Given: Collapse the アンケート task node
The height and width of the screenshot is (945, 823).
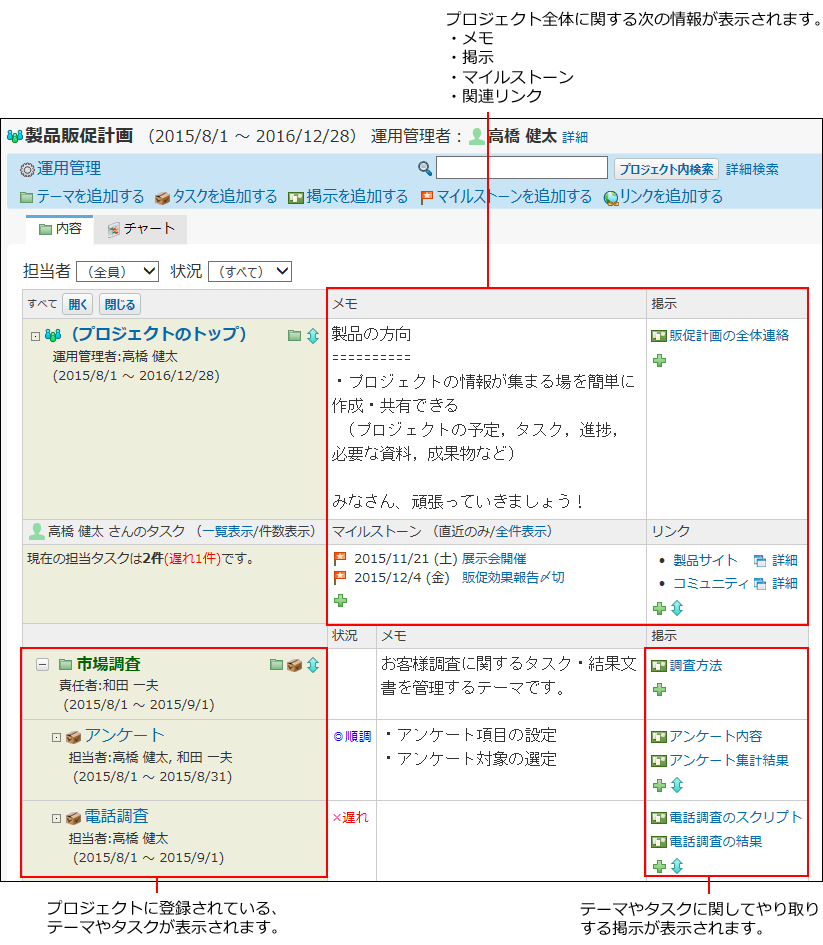Looking at the screenshot, I should pos(57,737).
